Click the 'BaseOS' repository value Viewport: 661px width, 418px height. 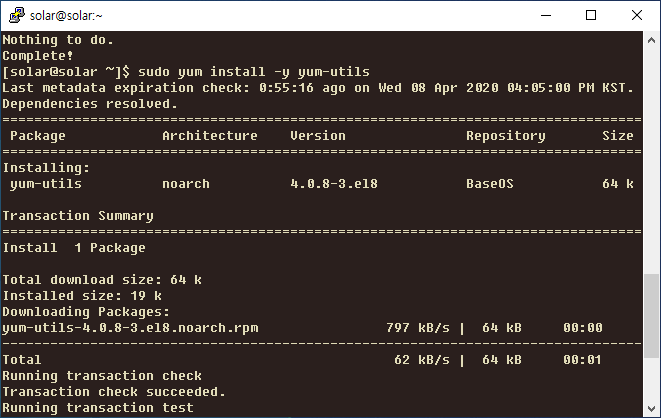[x=490, y=184]
